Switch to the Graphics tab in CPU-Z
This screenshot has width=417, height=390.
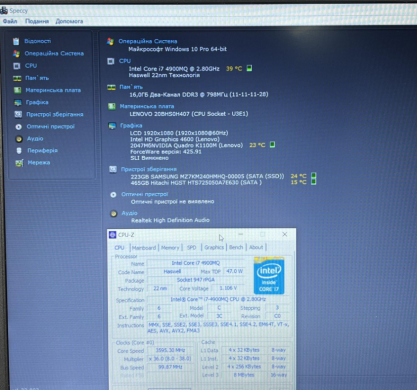tap(214, 247)
